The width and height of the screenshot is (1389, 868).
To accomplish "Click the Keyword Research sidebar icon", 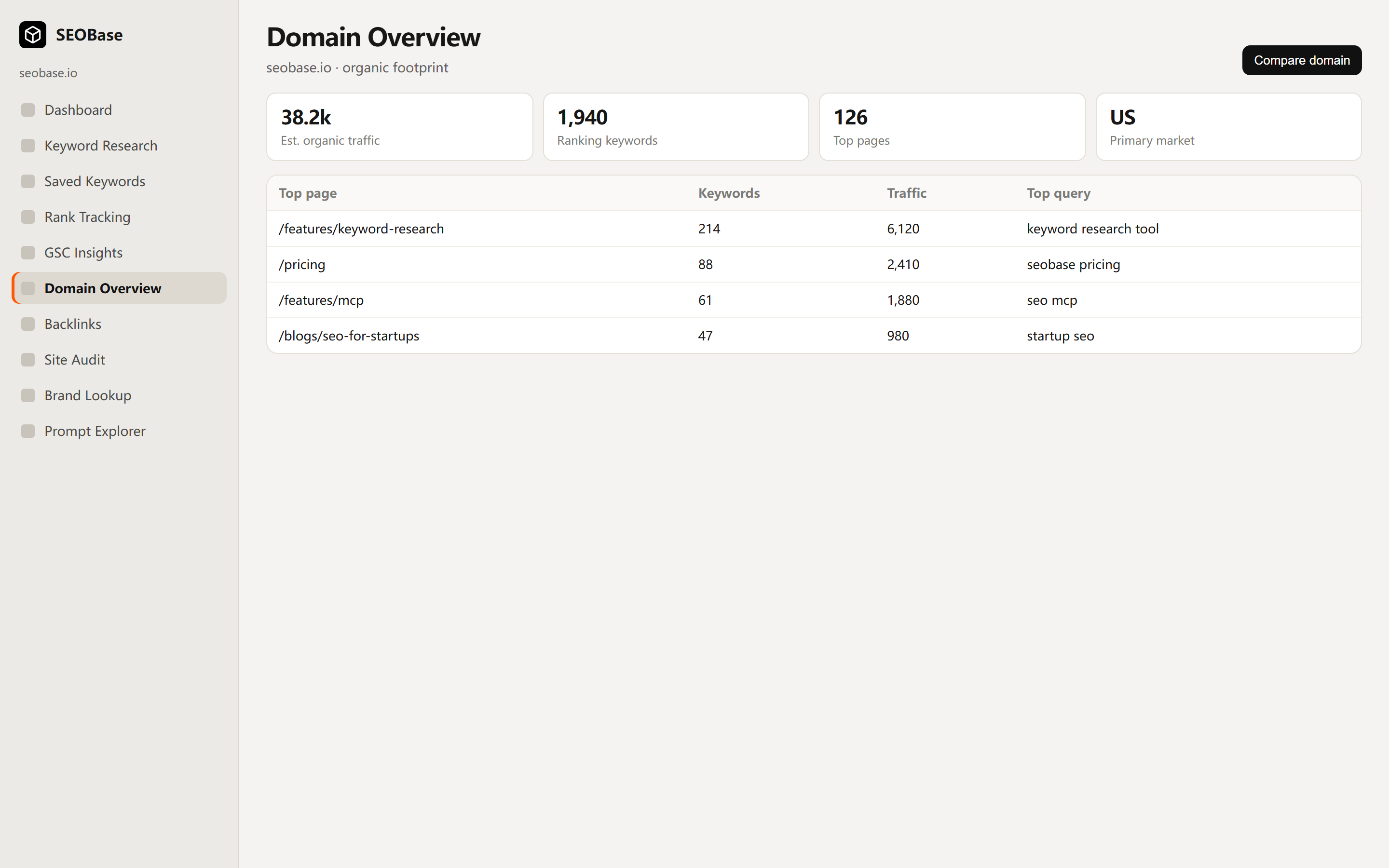I will pyautogui.click(x=28, y=145).
